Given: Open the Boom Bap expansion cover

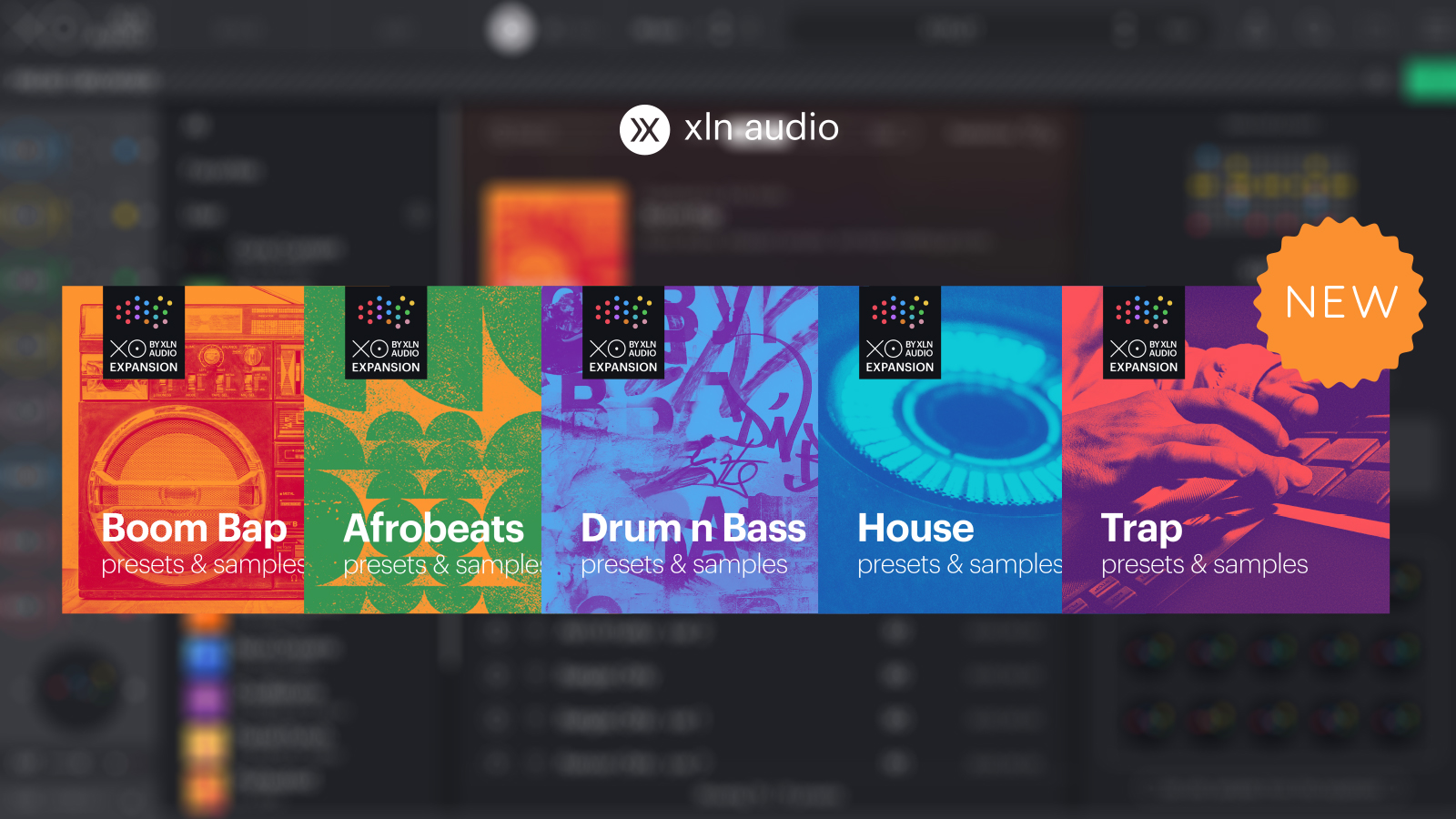Looking at the screenshot, I should (183, 450).
